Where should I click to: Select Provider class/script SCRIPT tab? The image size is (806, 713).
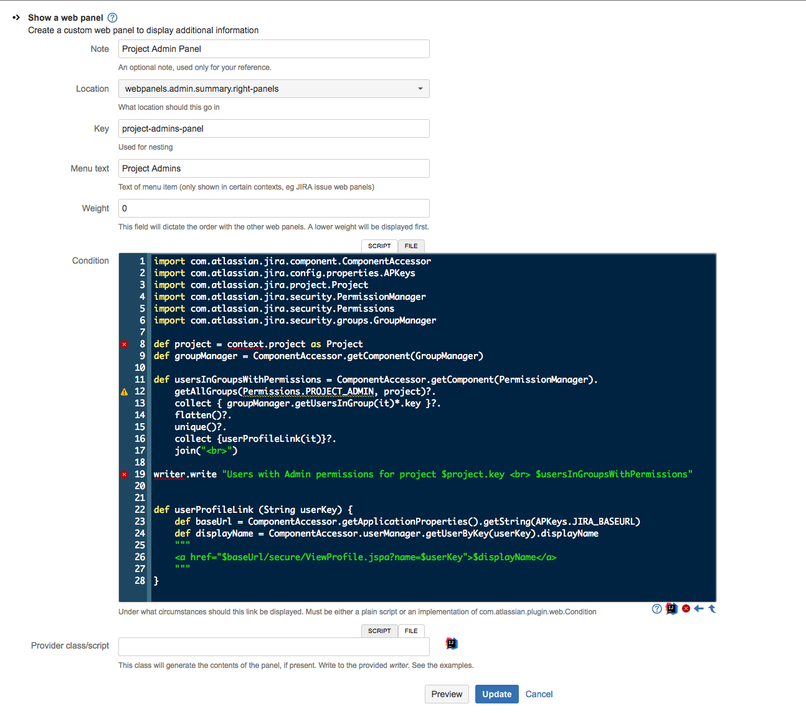click(x=379, y=631)
